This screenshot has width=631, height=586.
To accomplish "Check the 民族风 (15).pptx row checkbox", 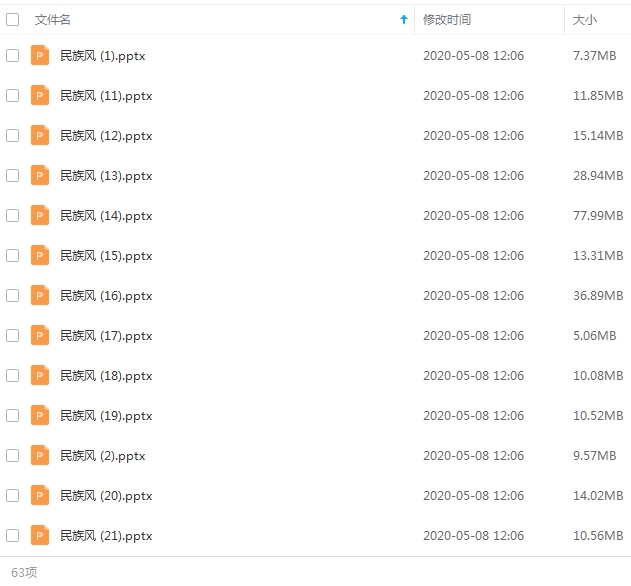I will 12,256.
